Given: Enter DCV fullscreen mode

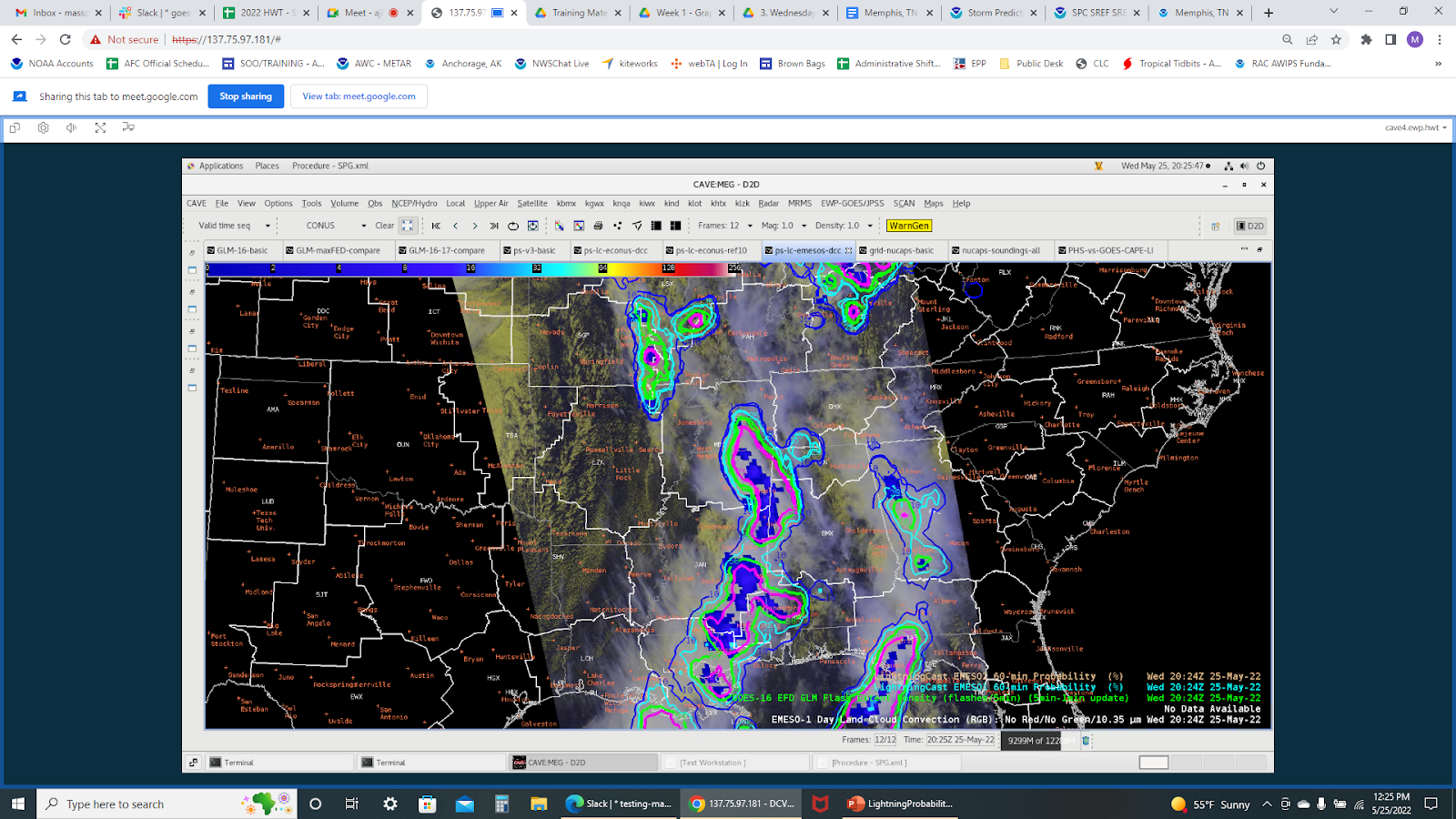Looking at the screenshot, I should pyautogui.click(x=100, y=128).
